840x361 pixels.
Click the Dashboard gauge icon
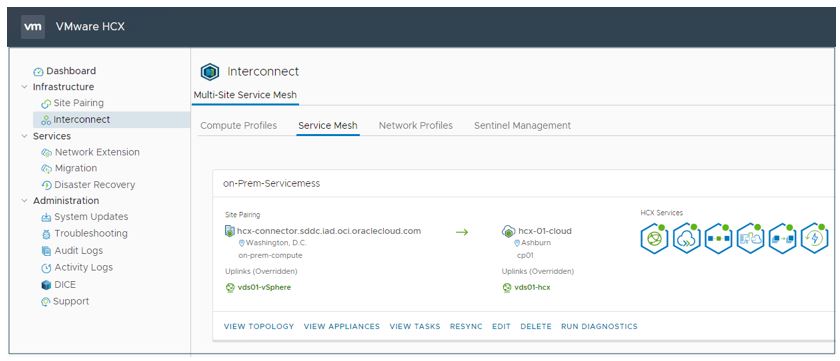point(38,72)
